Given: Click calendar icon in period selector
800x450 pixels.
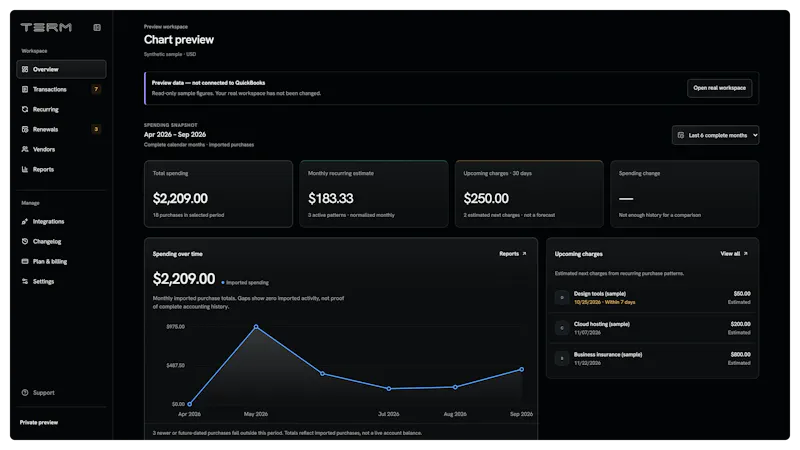Looking at the screenshot, I should click(x=681, y=135).
